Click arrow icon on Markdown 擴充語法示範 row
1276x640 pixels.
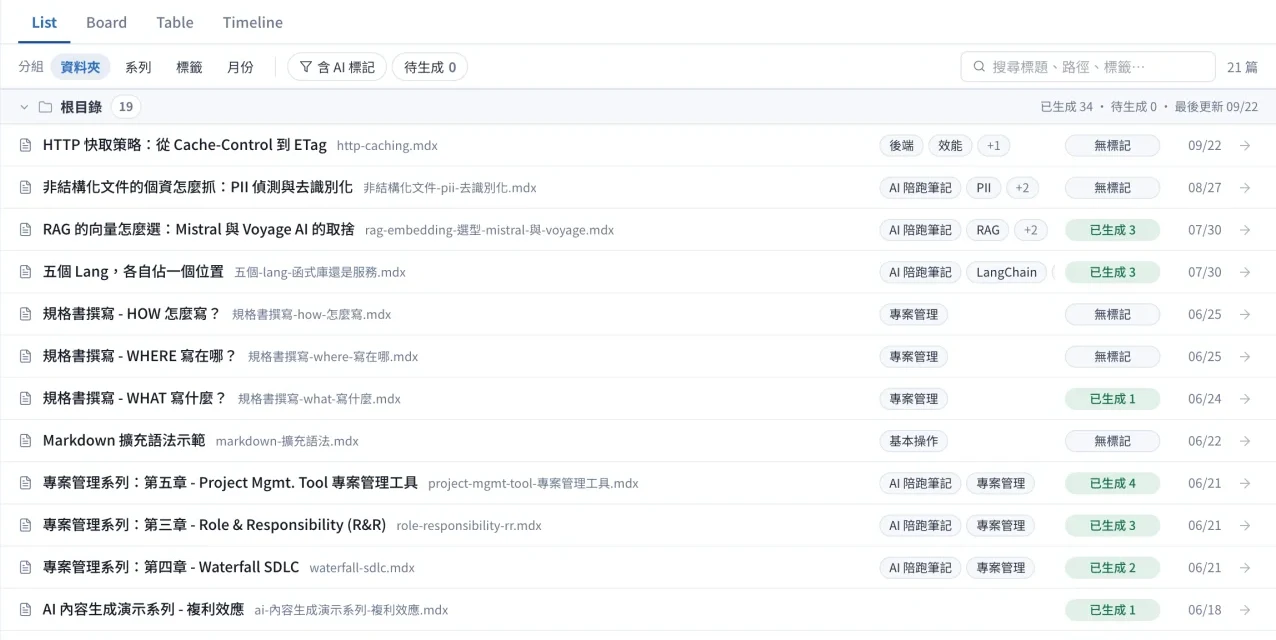pyautogui.click(x=1245, y=441)
